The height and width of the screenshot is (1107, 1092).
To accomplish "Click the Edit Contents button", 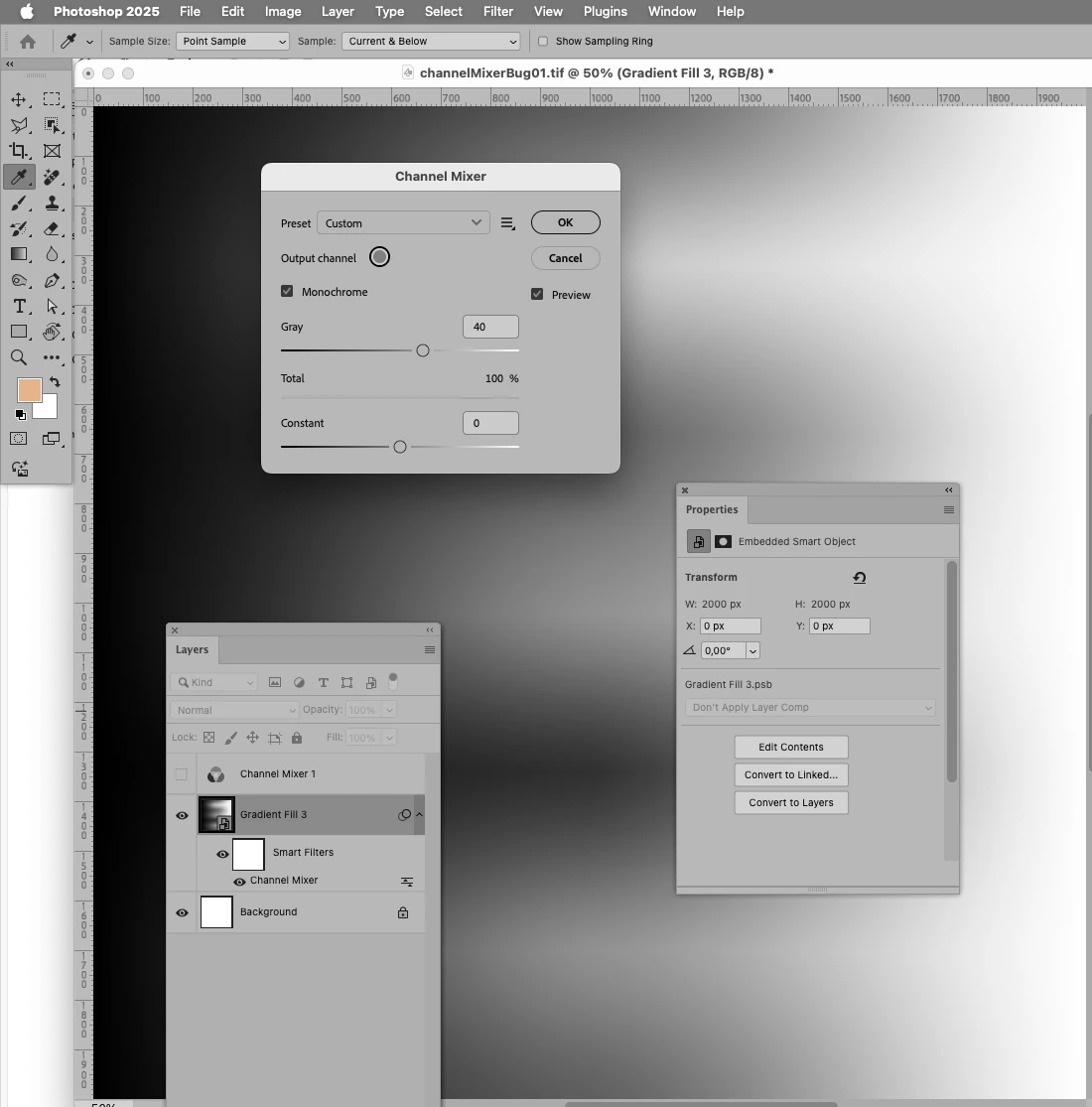I will [x=791, y=747].
